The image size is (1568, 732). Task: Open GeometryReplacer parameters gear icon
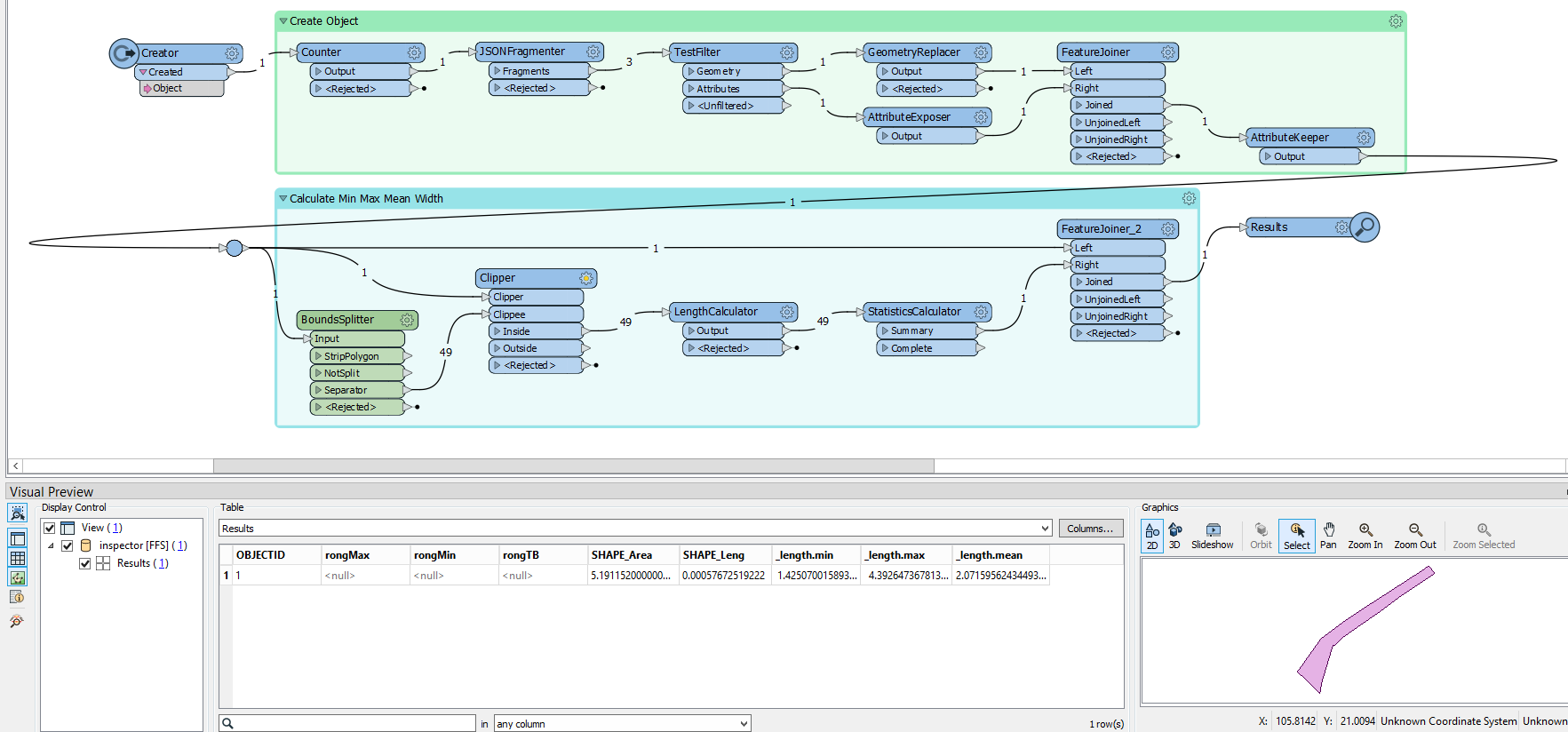coord(981,52)
